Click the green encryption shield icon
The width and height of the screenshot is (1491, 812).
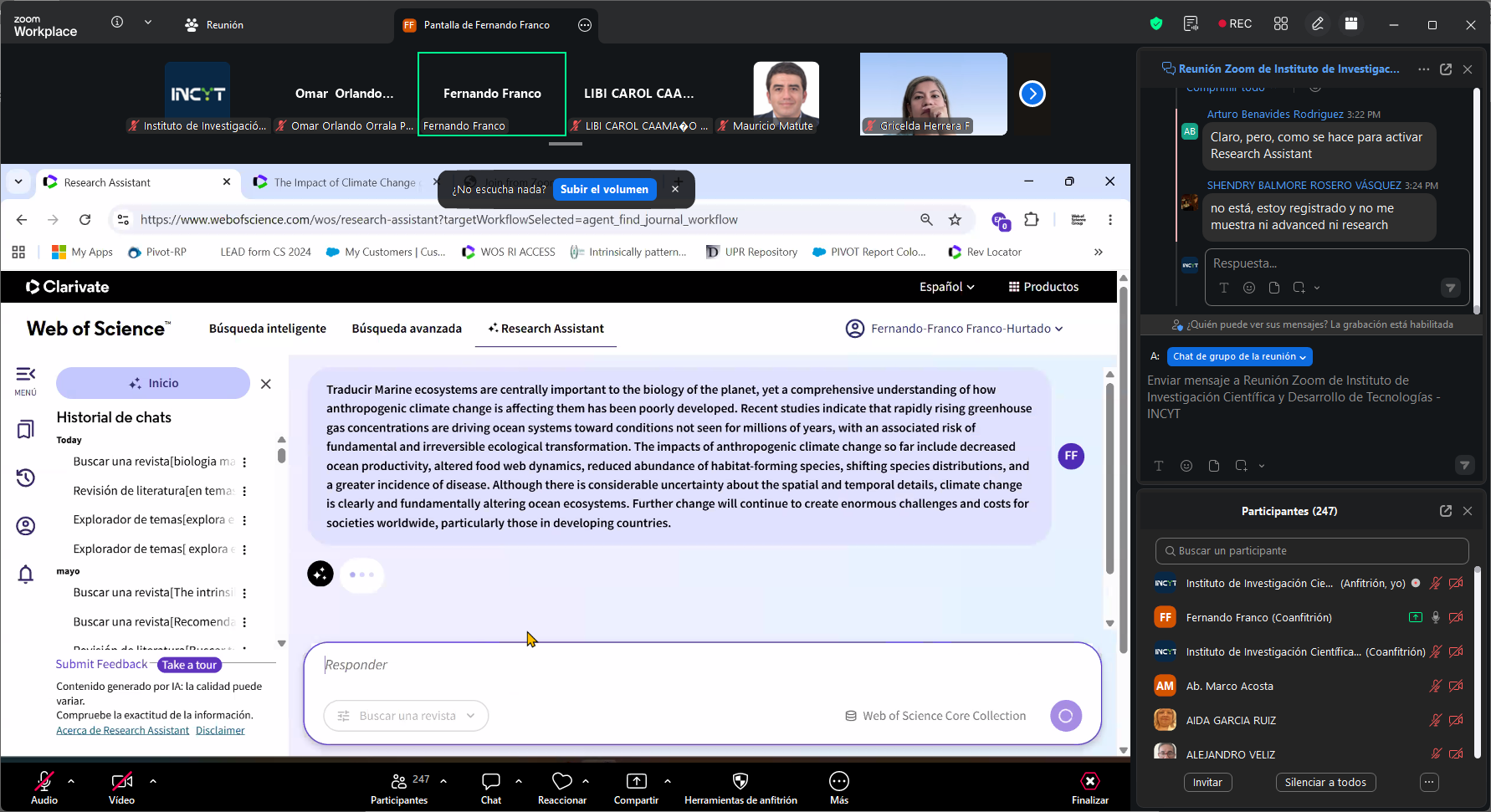pyautogui.click(x=1156, y=23)
